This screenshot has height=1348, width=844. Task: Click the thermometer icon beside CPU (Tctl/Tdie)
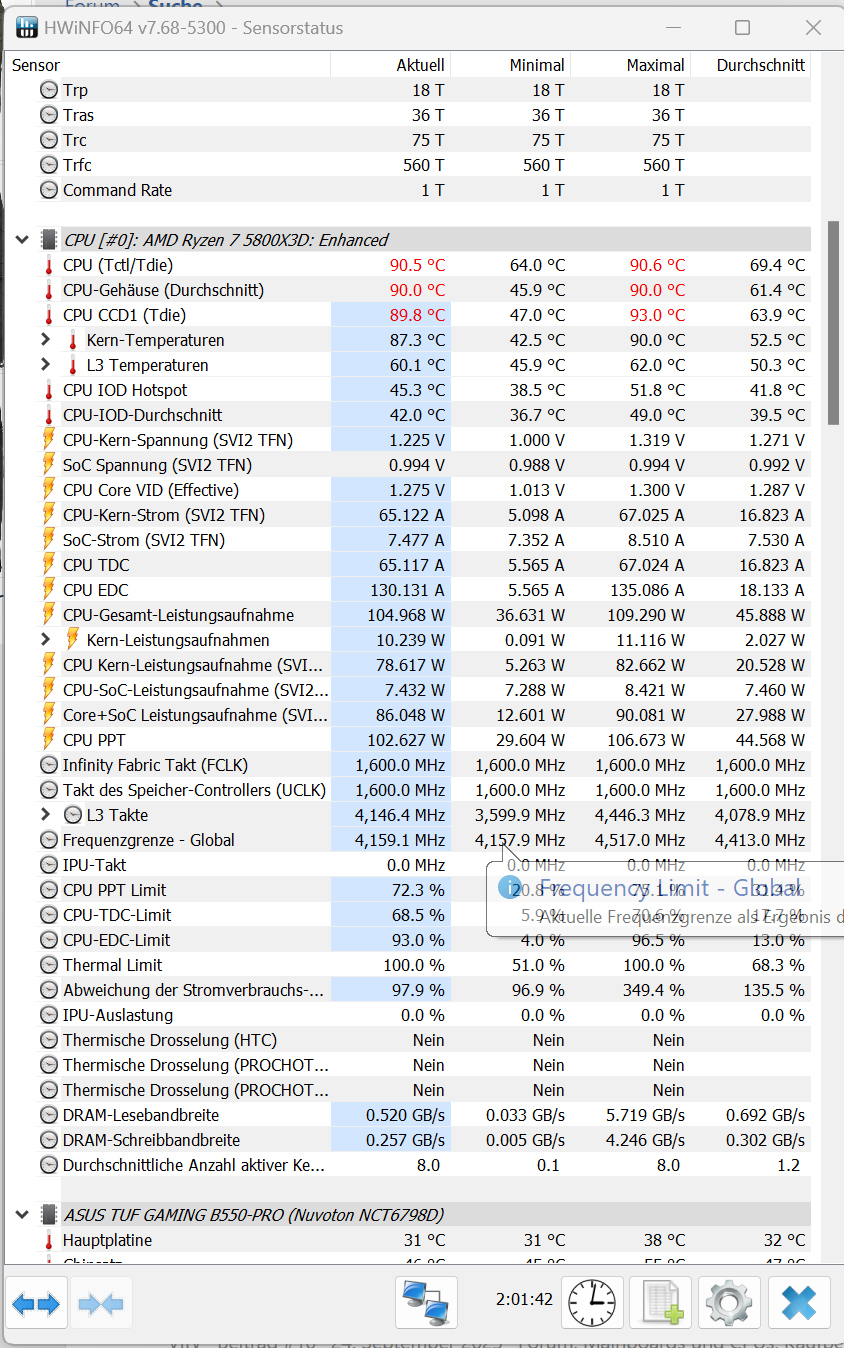[x=47, y=265]
